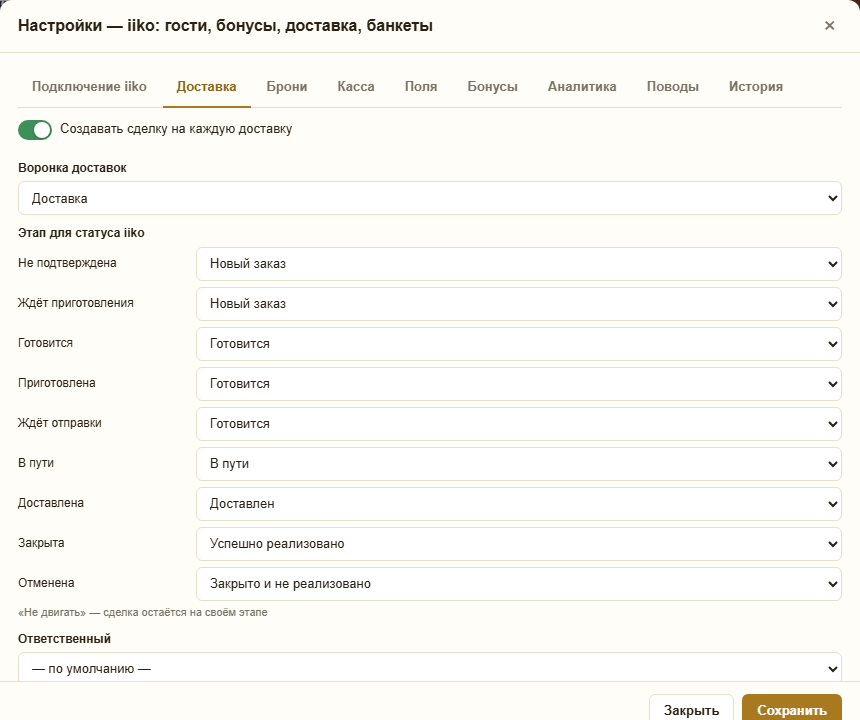Screen dimensions: 860x720
Task: Switch to the 'Брони' tab
Action: pyautogui.click(x=287, y=87)
